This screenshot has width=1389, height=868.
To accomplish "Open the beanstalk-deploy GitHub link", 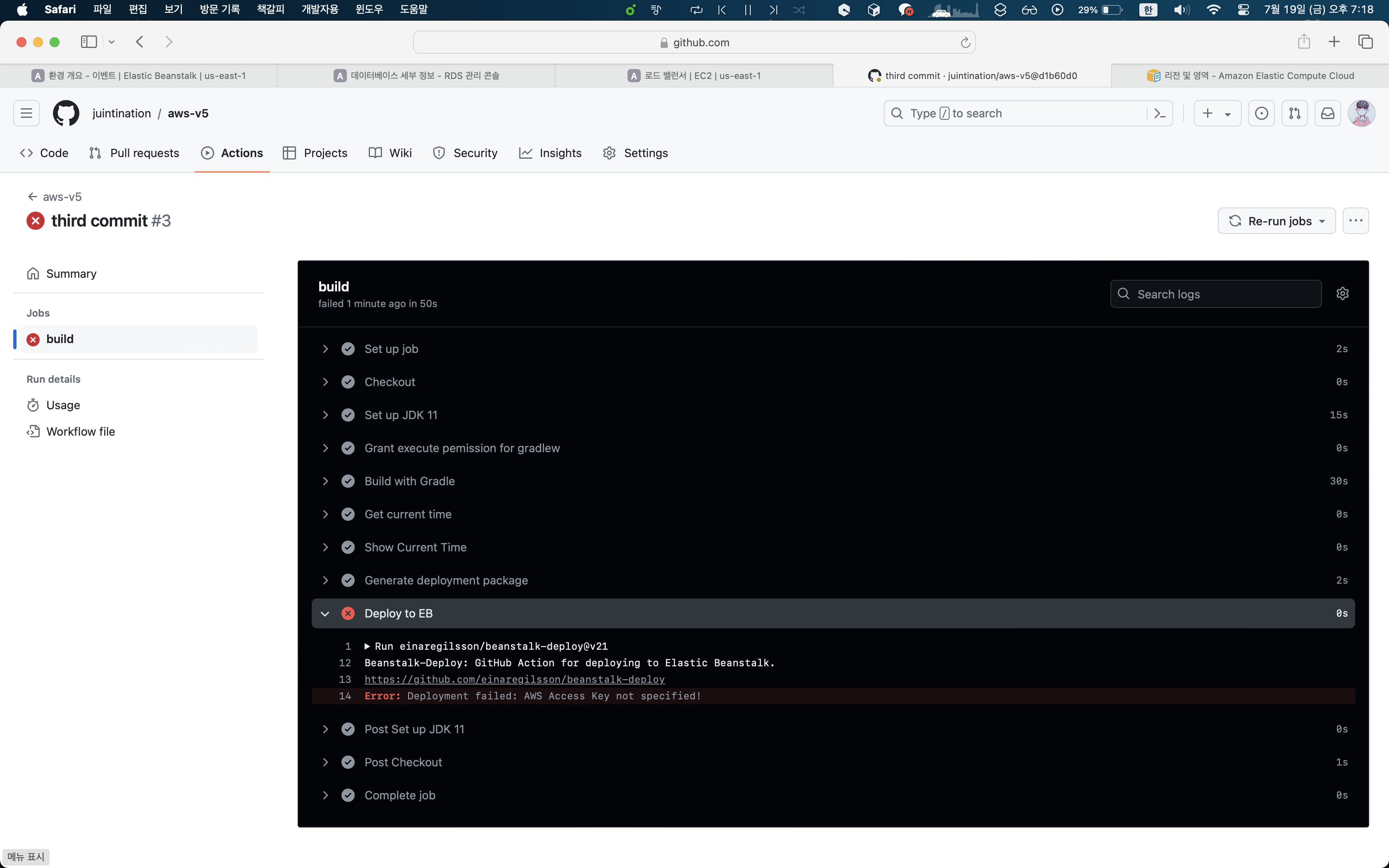I will (514, 680).
